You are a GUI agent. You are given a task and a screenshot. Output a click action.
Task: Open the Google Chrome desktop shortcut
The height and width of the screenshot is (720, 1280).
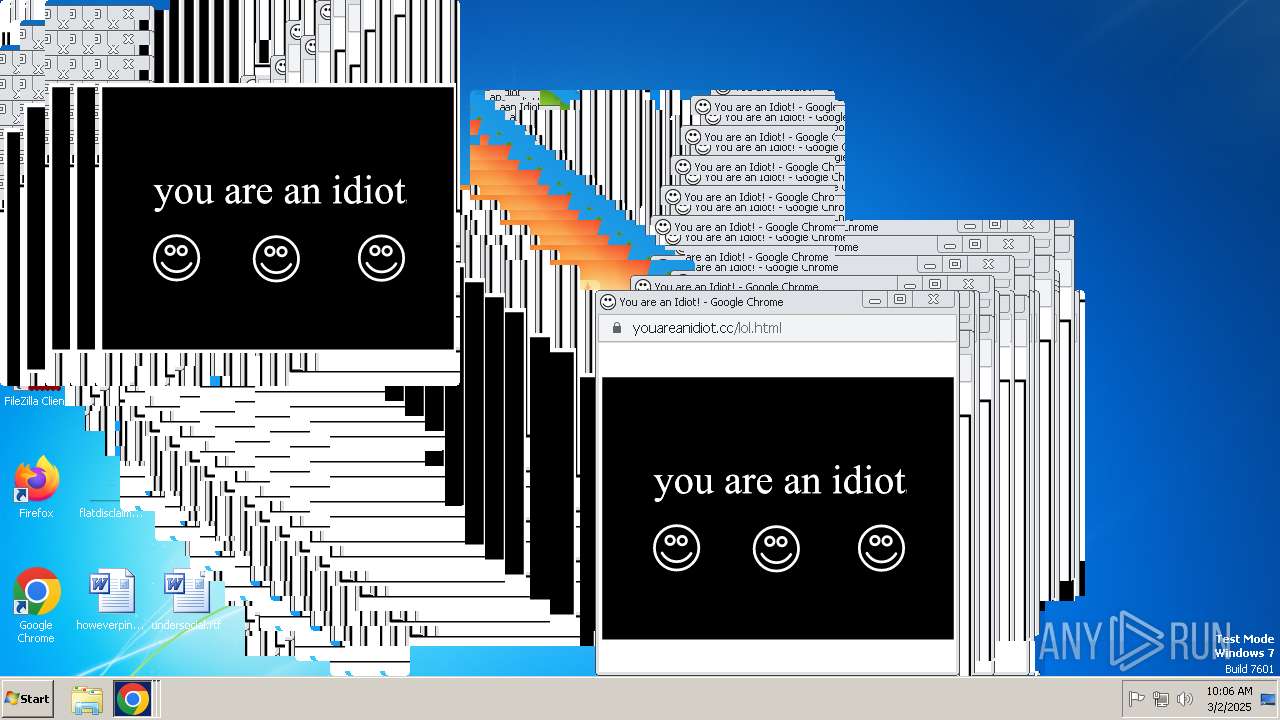[36, 606]
